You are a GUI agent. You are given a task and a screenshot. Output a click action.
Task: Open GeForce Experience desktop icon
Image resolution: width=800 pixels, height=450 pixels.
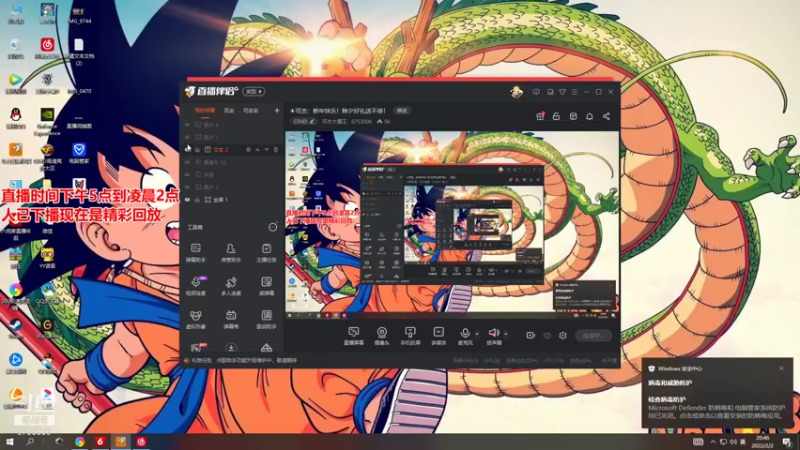(x=47, y=121)
